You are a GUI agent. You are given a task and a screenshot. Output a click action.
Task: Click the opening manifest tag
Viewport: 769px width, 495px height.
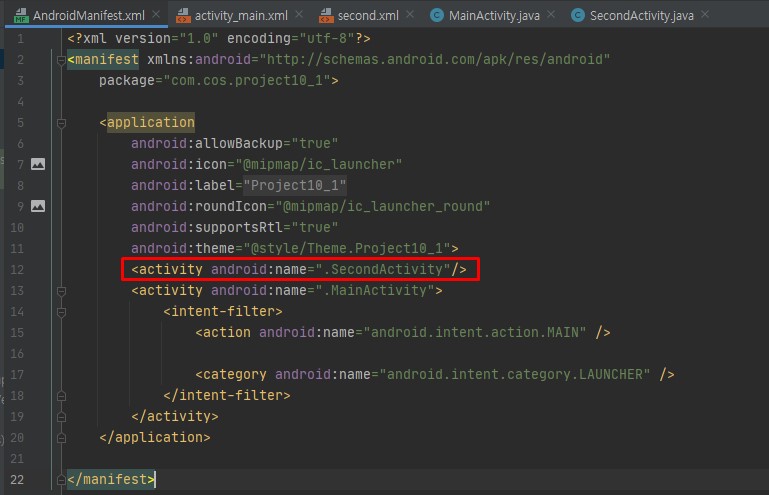pos(103,60)
